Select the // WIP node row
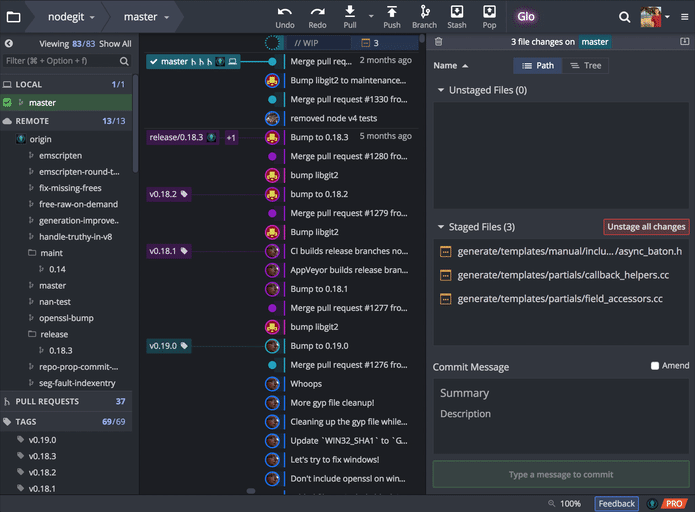 [352, 43]
